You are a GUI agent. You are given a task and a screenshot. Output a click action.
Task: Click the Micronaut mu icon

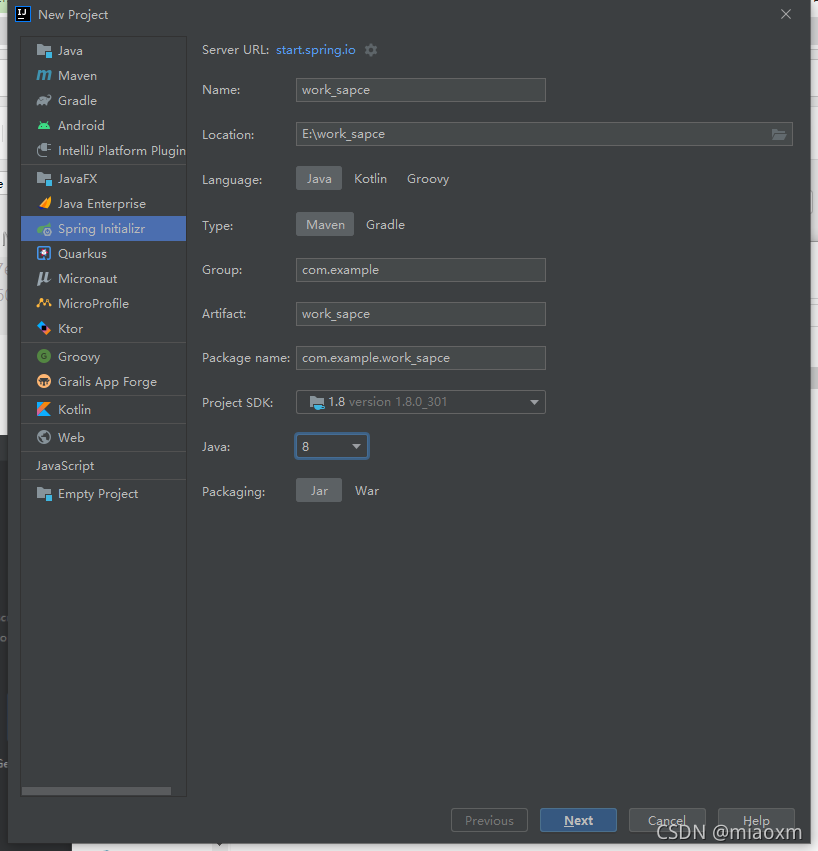coord(44,278)
